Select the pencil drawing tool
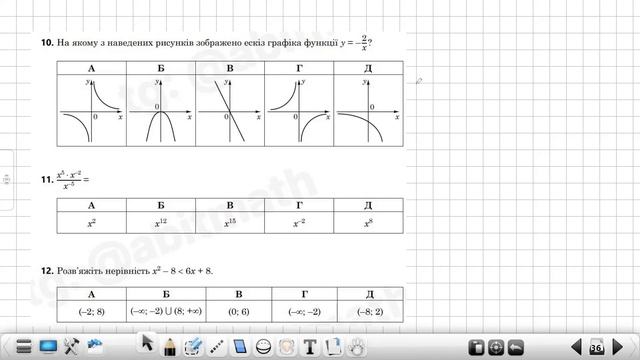Viewport: 640px width, 360px height. coord(170,347)
